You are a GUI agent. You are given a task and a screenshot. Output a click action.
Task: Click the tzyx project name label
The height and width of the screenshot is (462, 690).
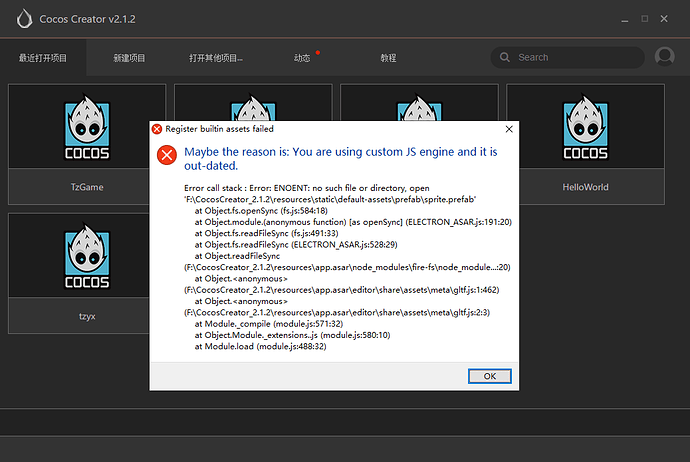pyautogui.click(x=87, y=316)
